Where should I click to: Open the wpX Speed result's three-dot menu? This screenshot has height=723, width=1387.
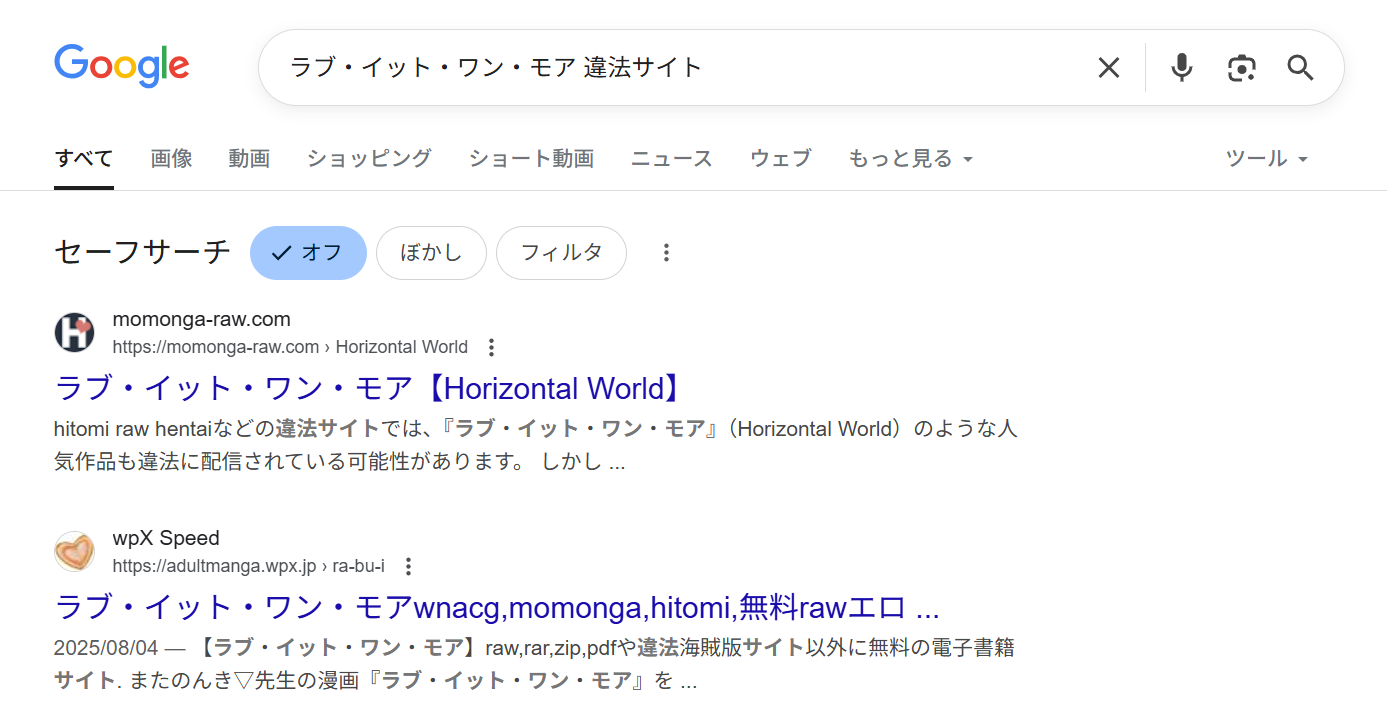click(x=408, y=566)
